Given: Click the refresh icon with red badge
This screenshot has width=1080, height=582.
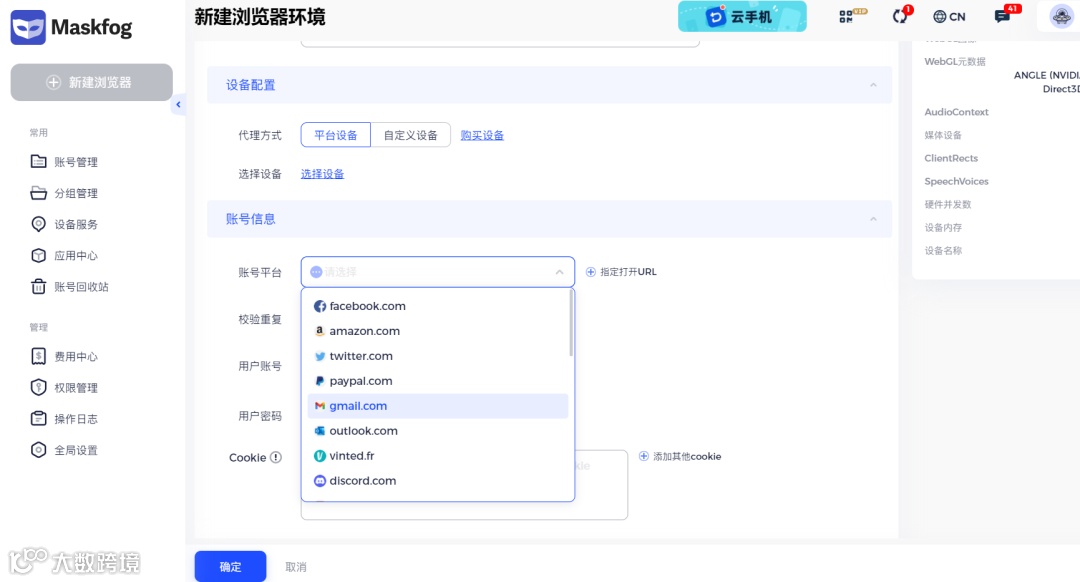Looking at the screenshot, I should coord(902,15).
